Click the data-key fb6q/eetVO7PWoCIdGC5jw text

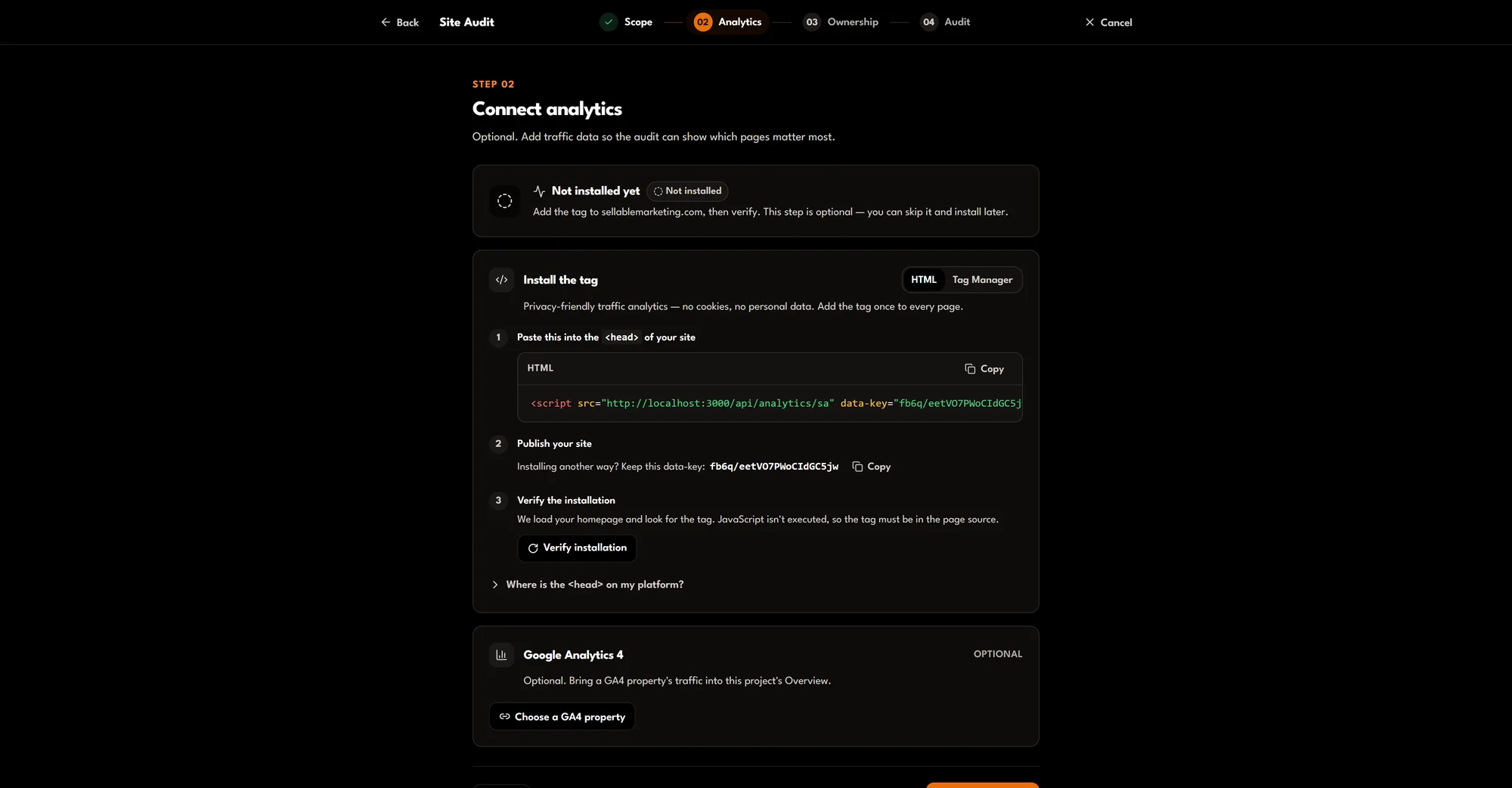[x=773, y=467]
